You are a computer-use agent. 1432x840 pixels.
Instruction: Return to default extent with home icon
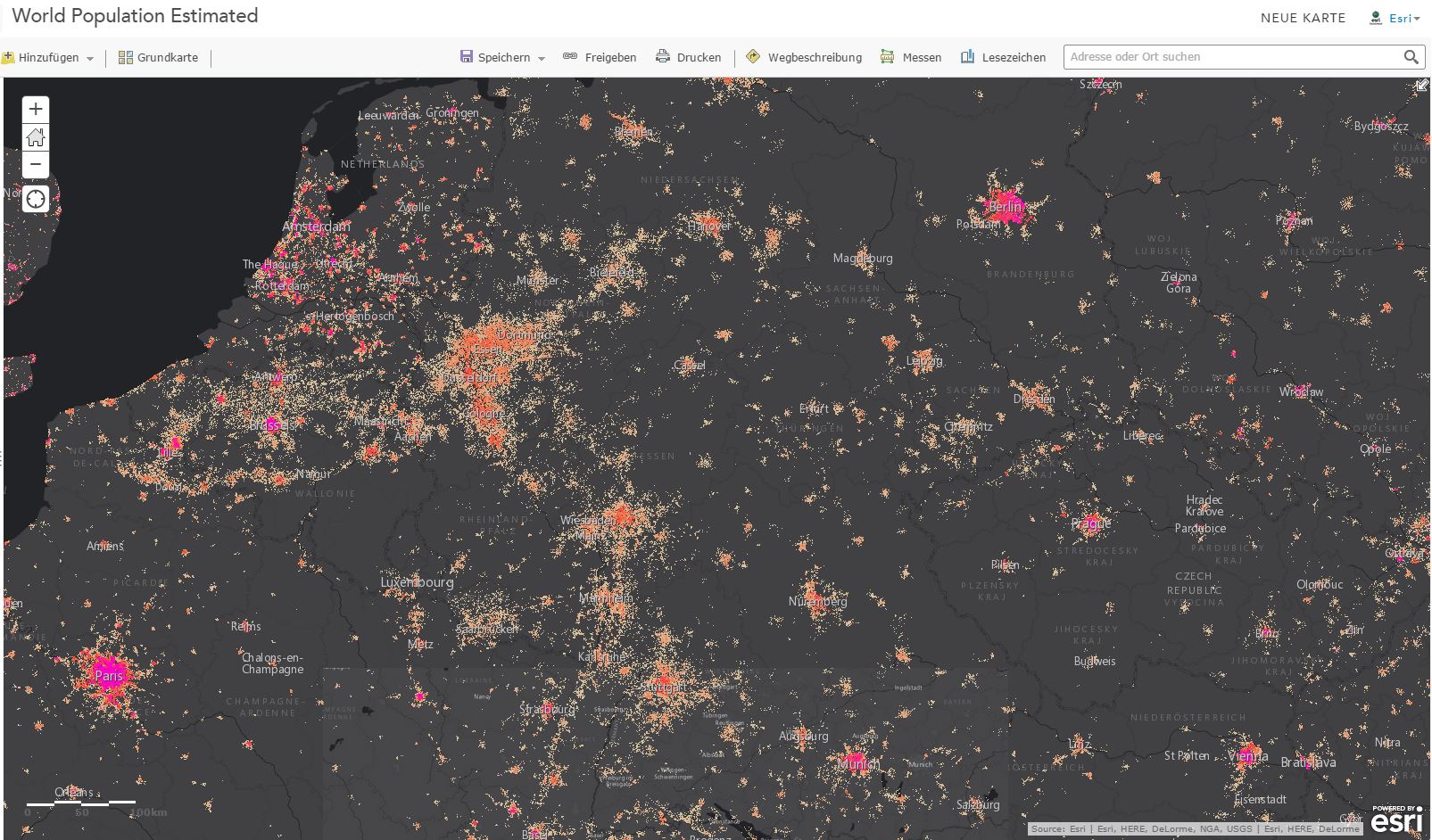pos(36,136)
